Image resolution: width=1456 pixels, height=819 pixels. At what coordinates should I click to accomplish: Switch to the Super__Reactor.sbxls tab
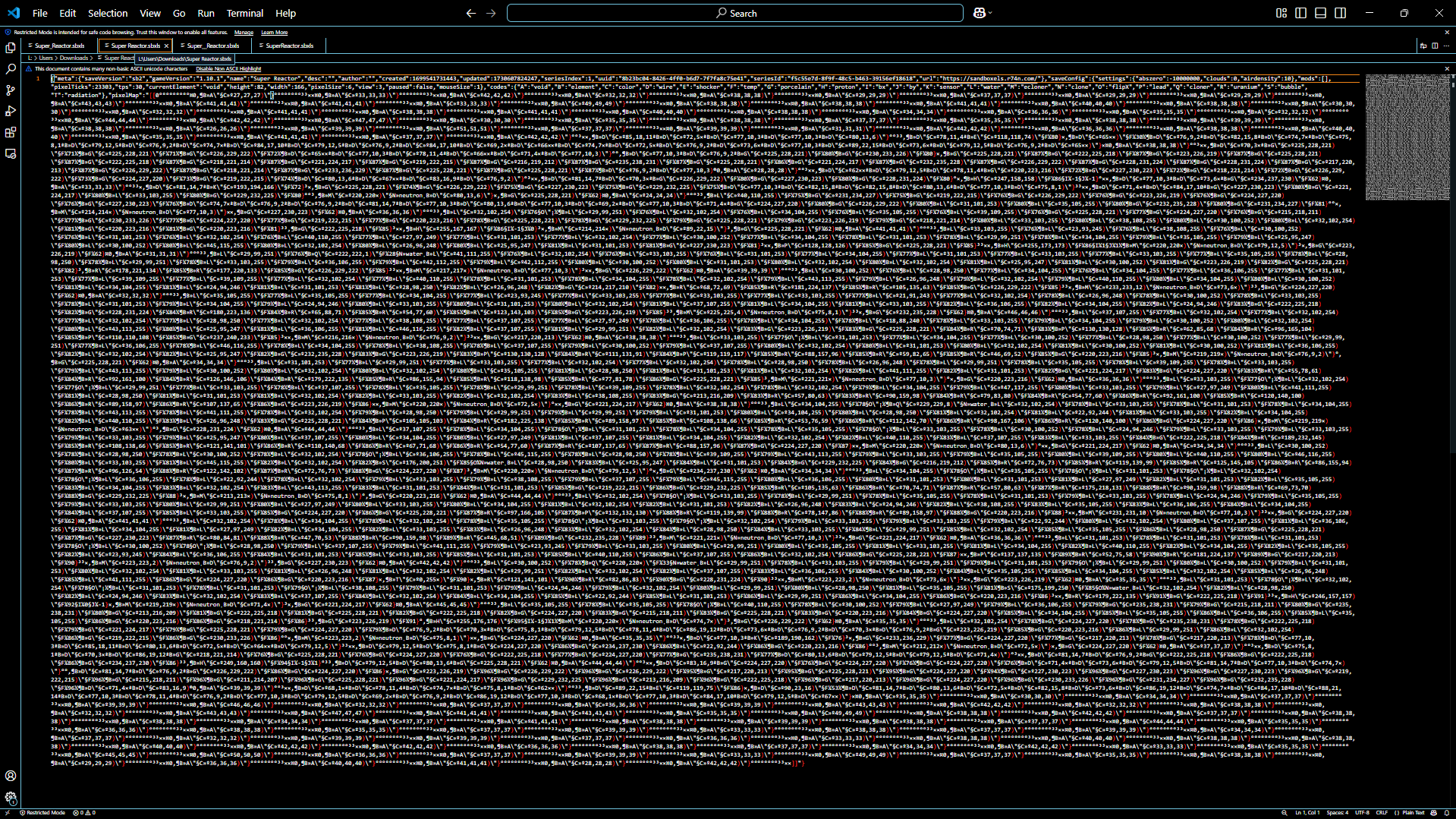pyautogui.click(x=213, y=46)
